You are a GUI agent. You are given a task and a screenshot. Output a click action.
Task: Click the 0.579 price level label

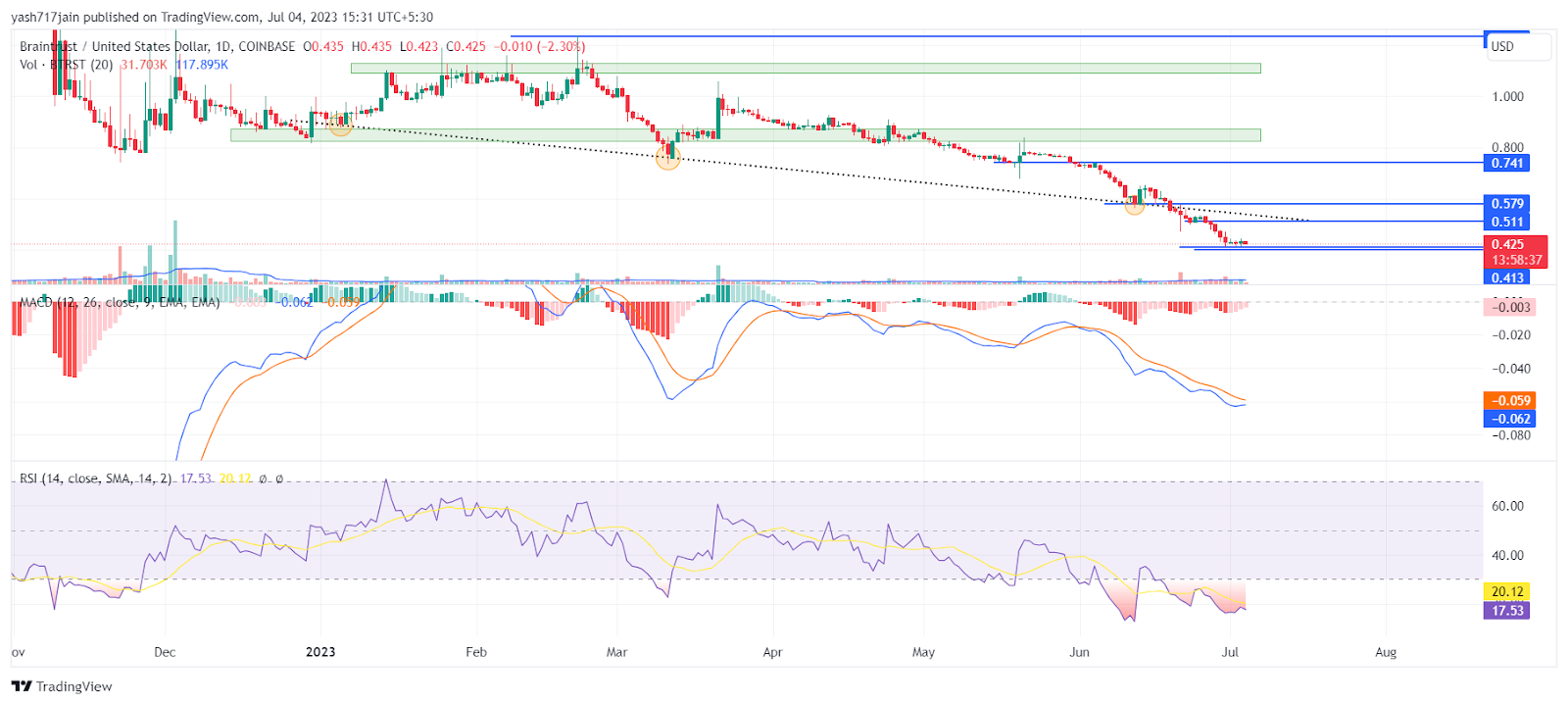click(1506, 204)
